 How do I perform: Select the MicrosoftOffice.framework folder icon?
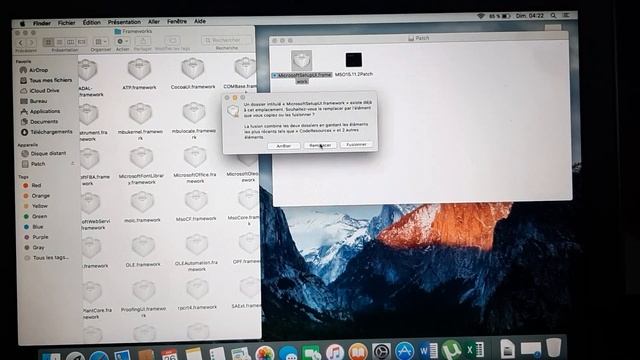[195, 157]
